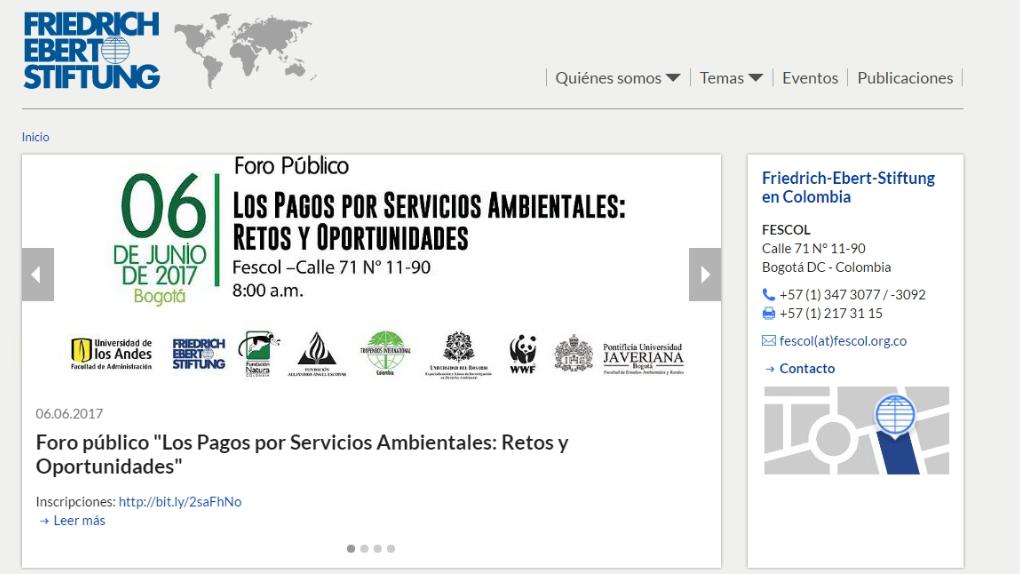This screenshot has width=1020, height=574.
Task: Select the fourth carousel dot indicator
Action: [391, 549]
